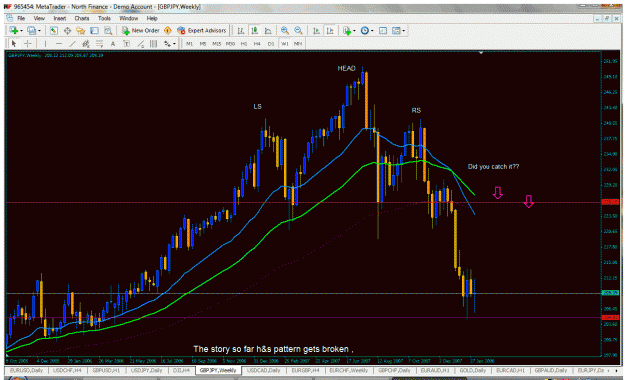
Task: Select the HEAD text label on chart
Action: 346,69
